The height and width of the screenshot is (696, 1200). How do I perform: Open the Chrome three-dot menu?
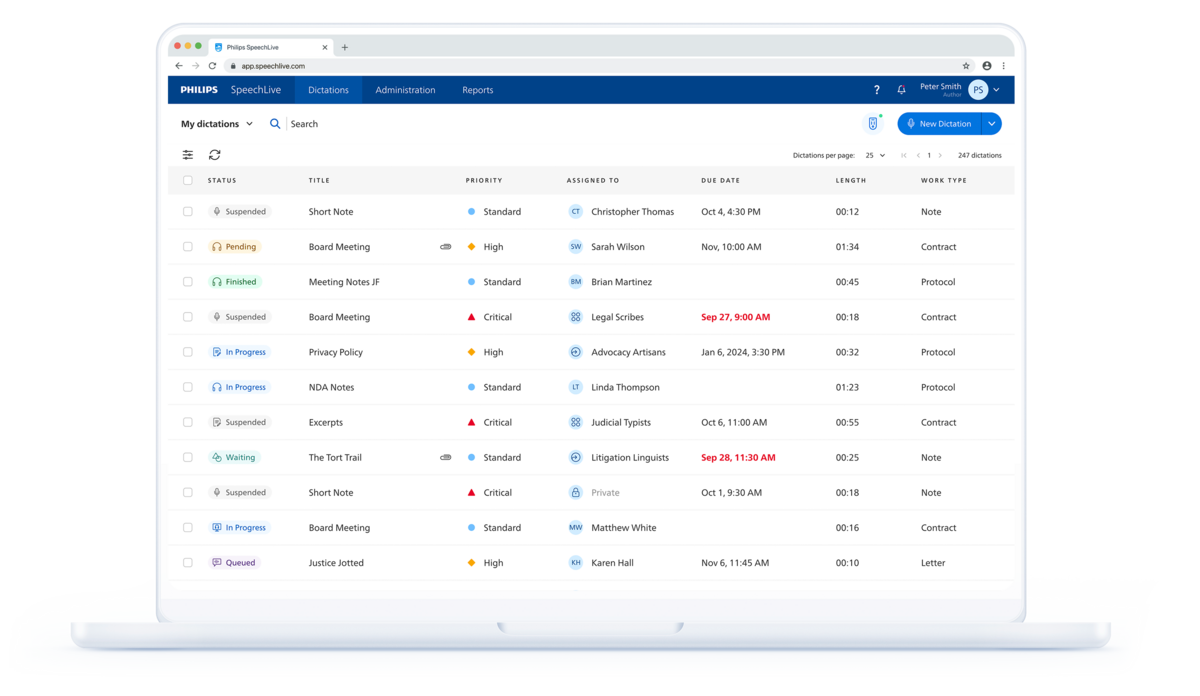click(1003, 66)
